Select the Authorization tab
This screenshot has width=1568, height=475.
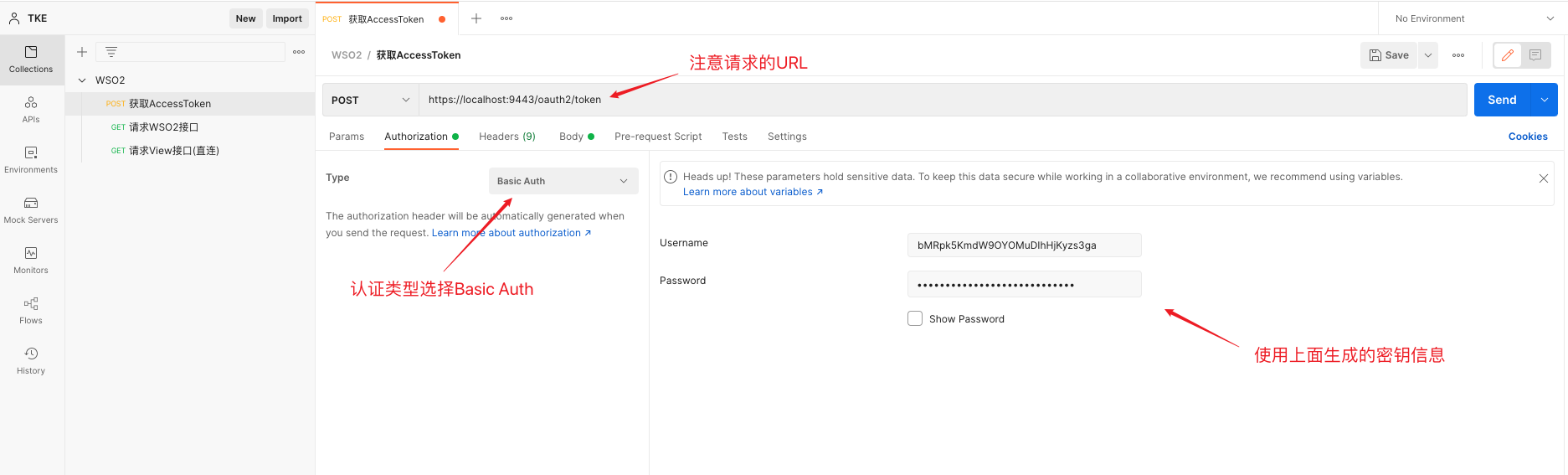click(x=421, y=137)
